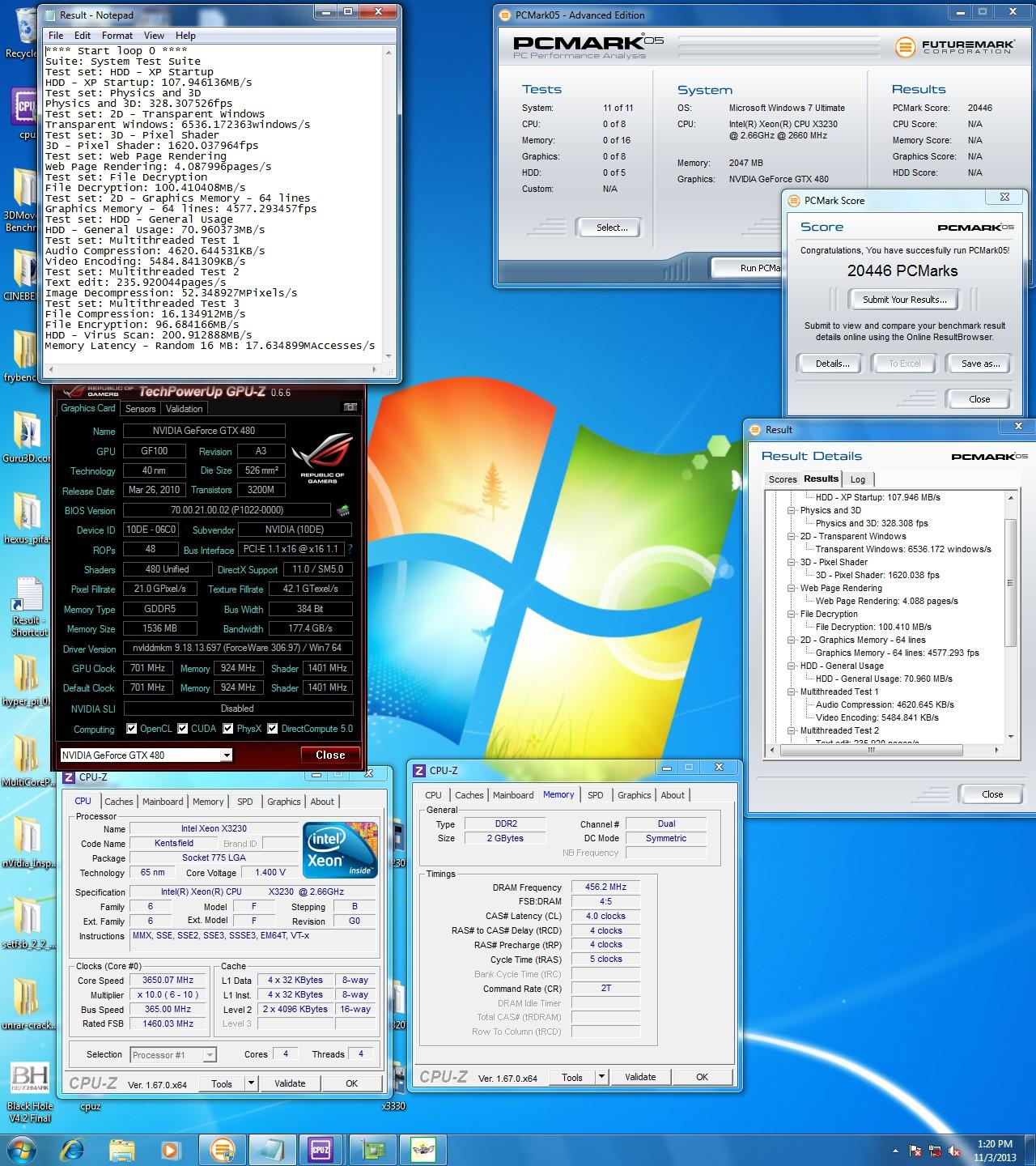
Task: Open the Processor #1 selection dropdown
Action: point(210,1055)
